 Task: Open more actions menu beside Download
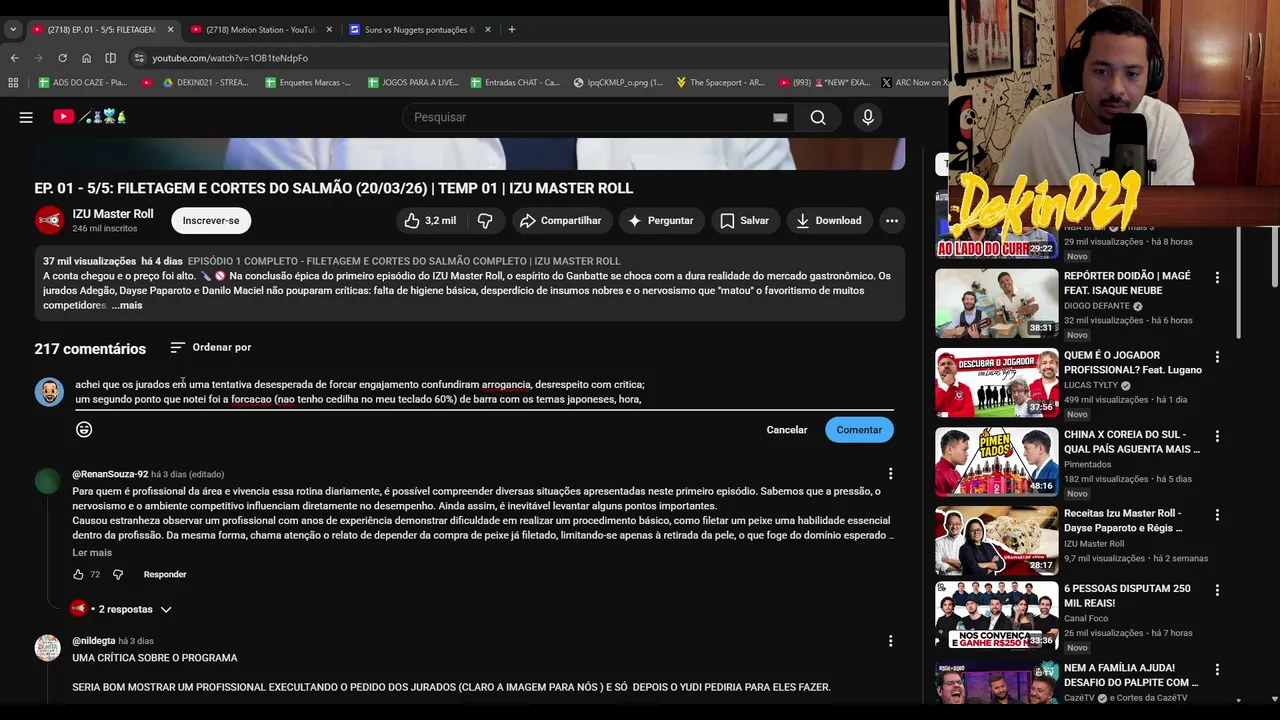point(892,220)
